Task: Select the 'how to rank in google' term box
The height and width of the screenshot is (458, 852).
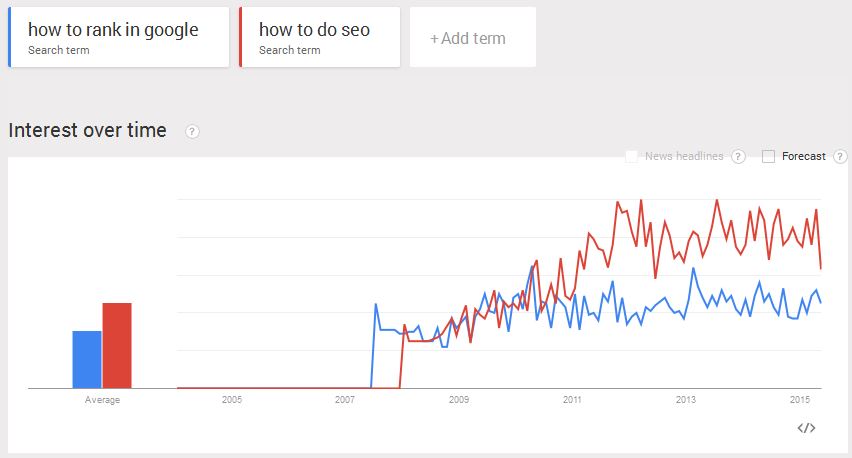Action: 119,37
